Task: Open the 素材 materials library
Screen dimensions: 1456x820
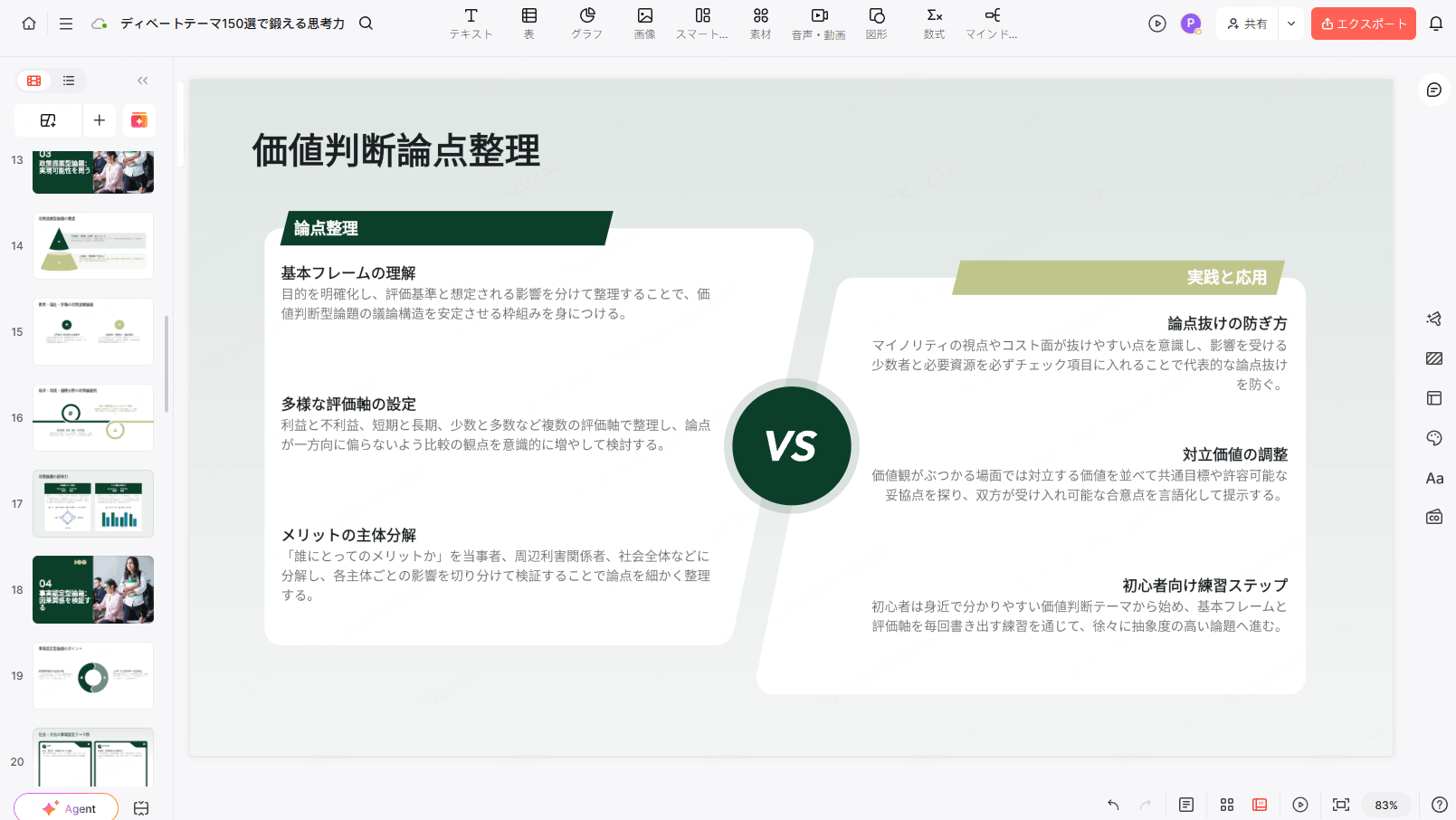Action: (761, 24)
